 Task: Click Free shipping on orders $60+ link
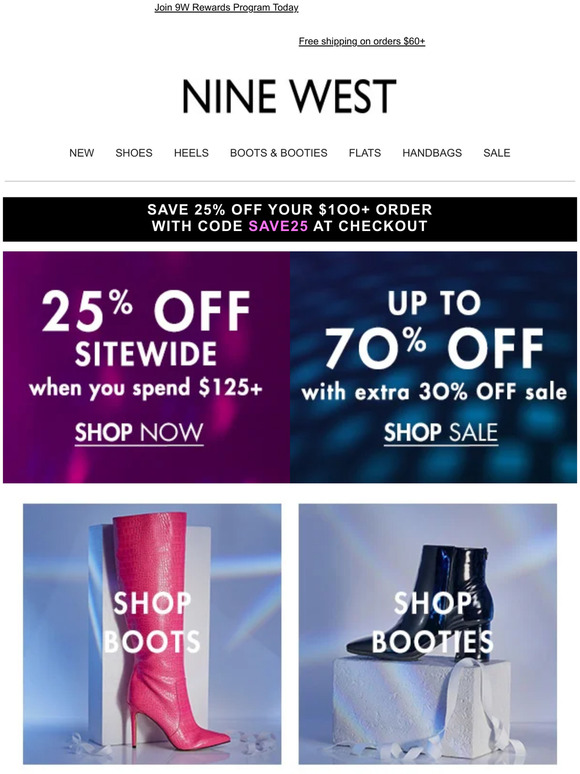pos(362,41)
